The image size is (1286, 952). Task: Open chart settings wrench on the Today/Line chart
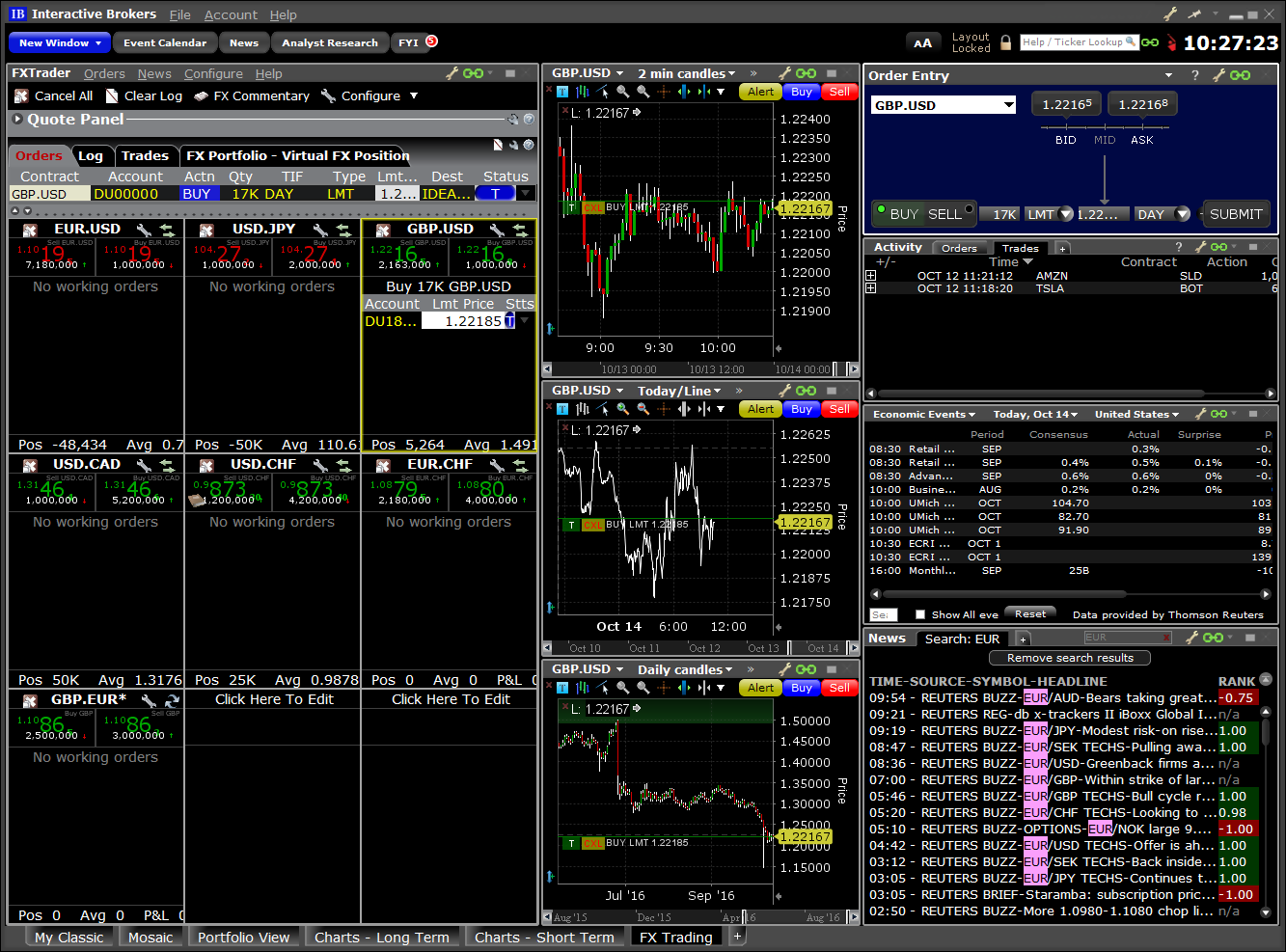click(785, 391)
